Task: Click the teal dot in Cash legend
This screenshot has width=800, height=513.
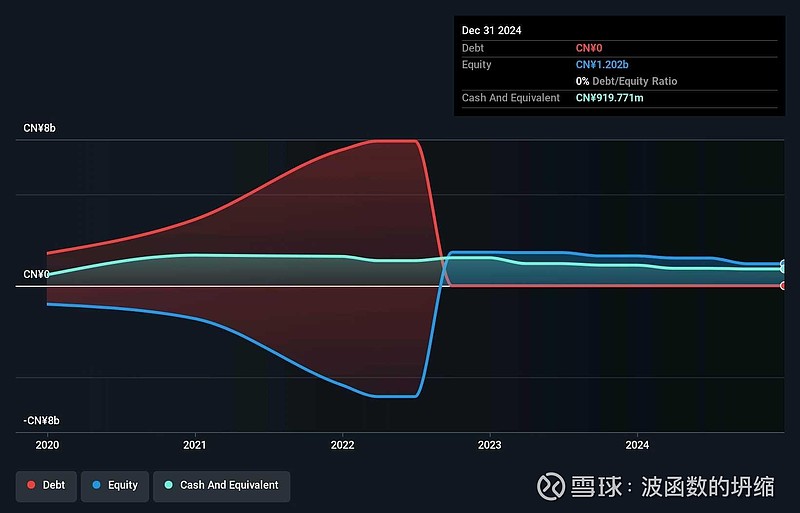Action: (169, 486)
